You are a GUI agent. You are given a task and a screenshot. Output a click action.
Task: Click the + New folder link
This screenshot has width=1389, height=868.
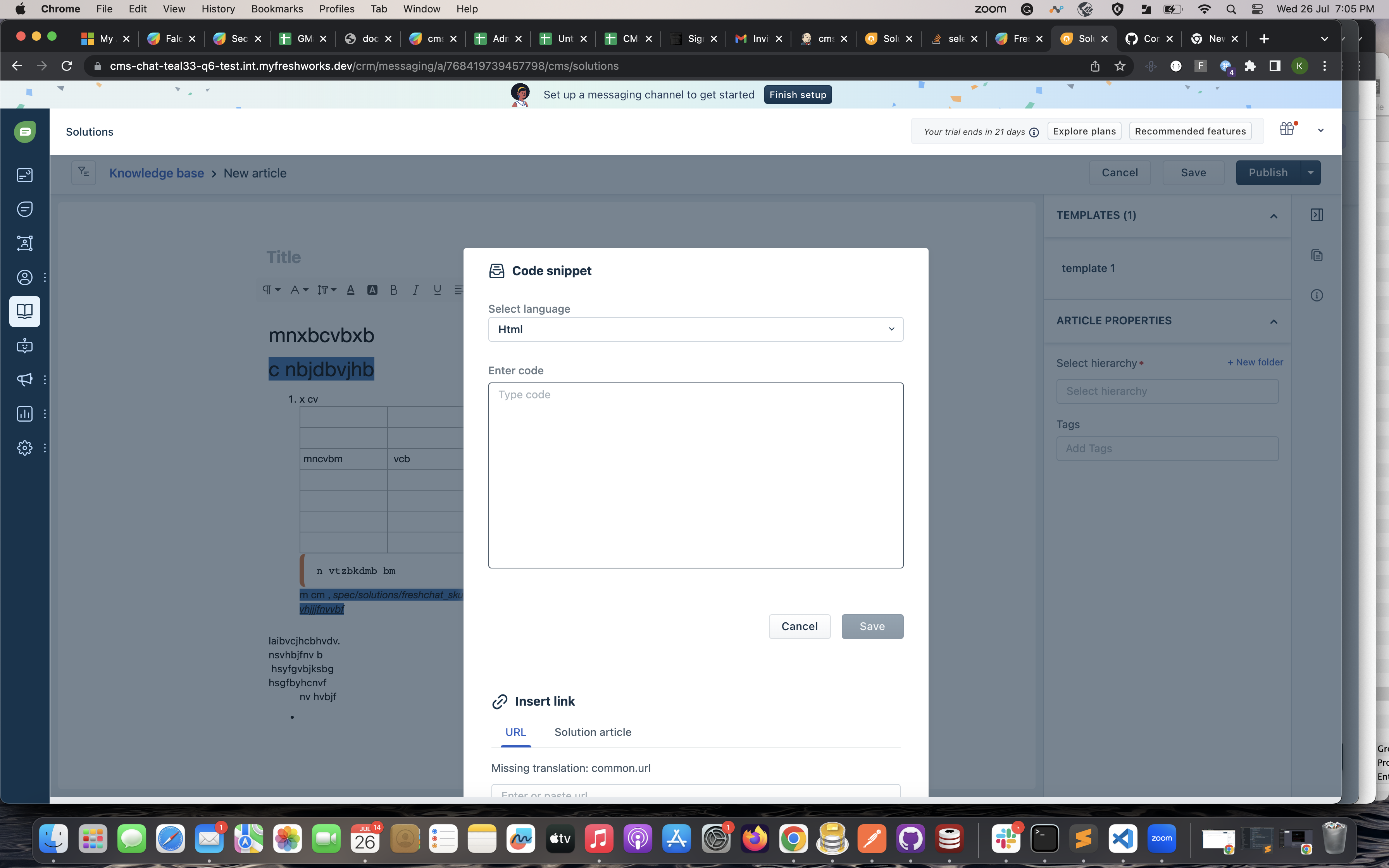tap(1255, 362)
